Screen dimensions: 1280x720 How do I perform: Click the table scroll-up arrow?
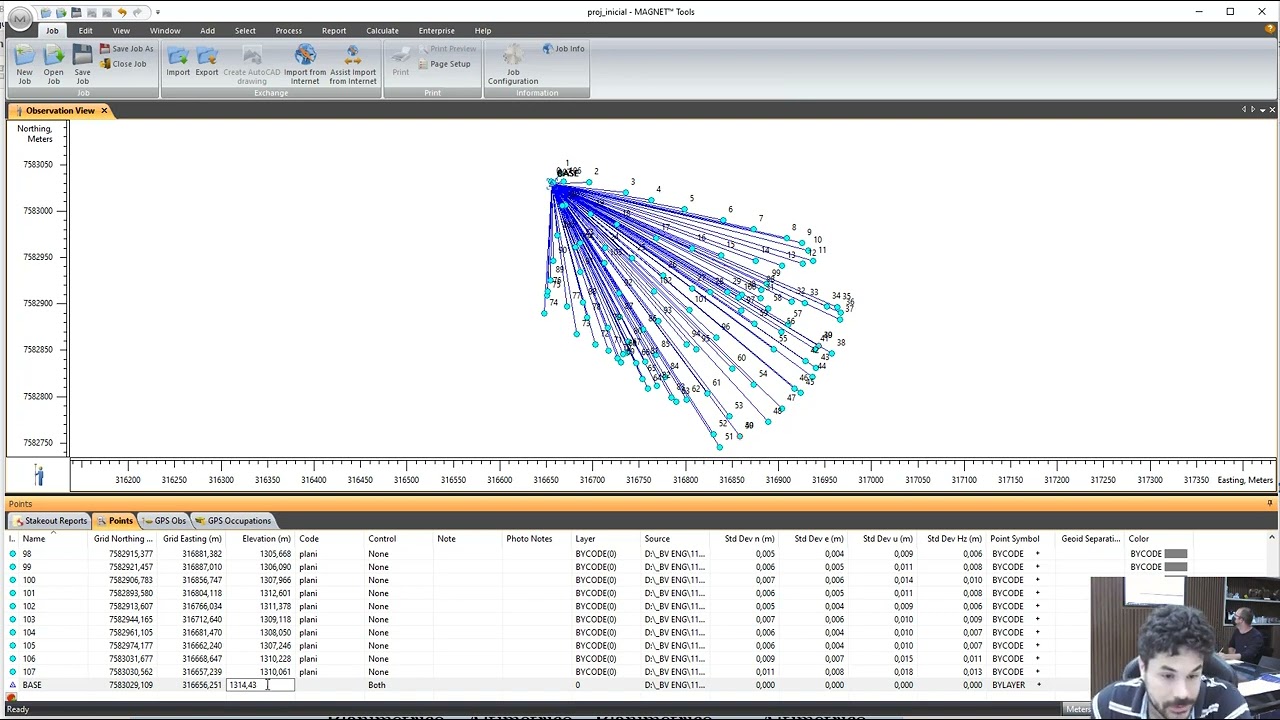pyautogui.click(x=1271, y=539)
